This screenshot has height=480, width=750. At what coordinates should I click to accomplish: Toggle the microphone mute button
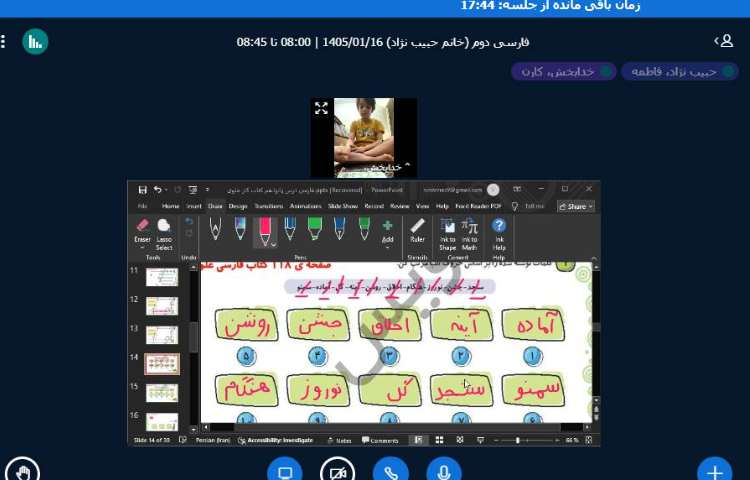pyautogui.click(x=443, y=472)
